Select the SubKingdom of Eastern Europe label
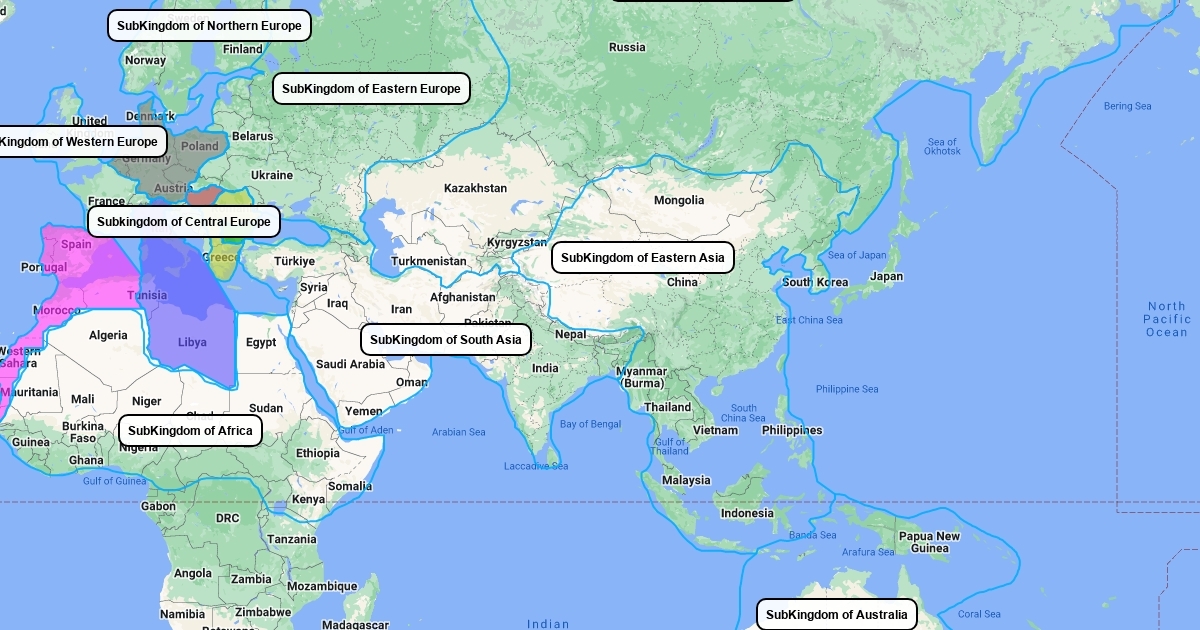 click(371, 89)
